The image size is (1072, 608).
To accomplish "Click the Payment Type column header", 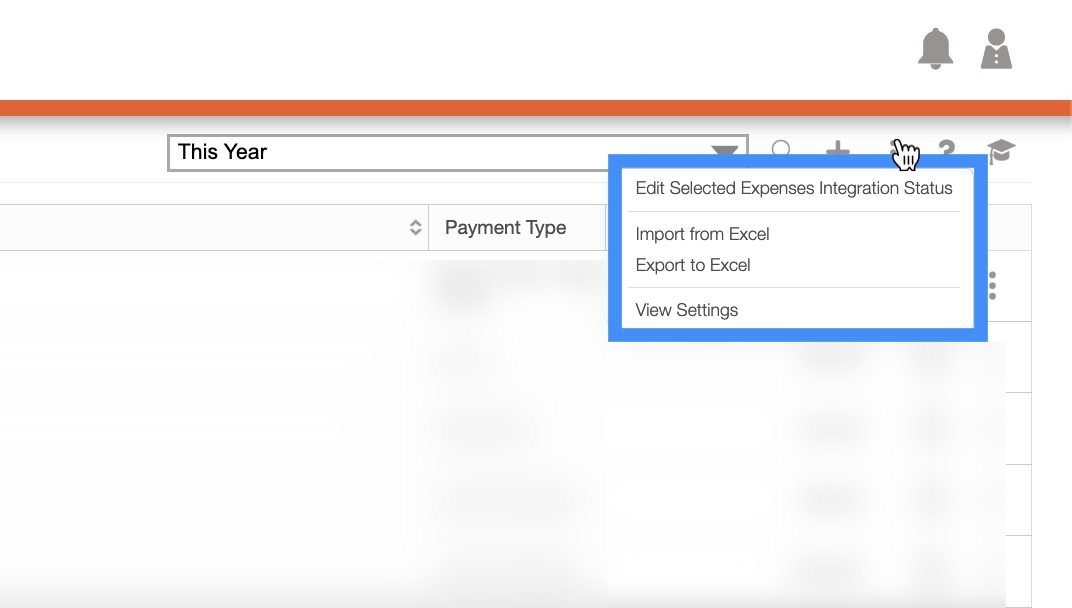I will click(505, 228).
